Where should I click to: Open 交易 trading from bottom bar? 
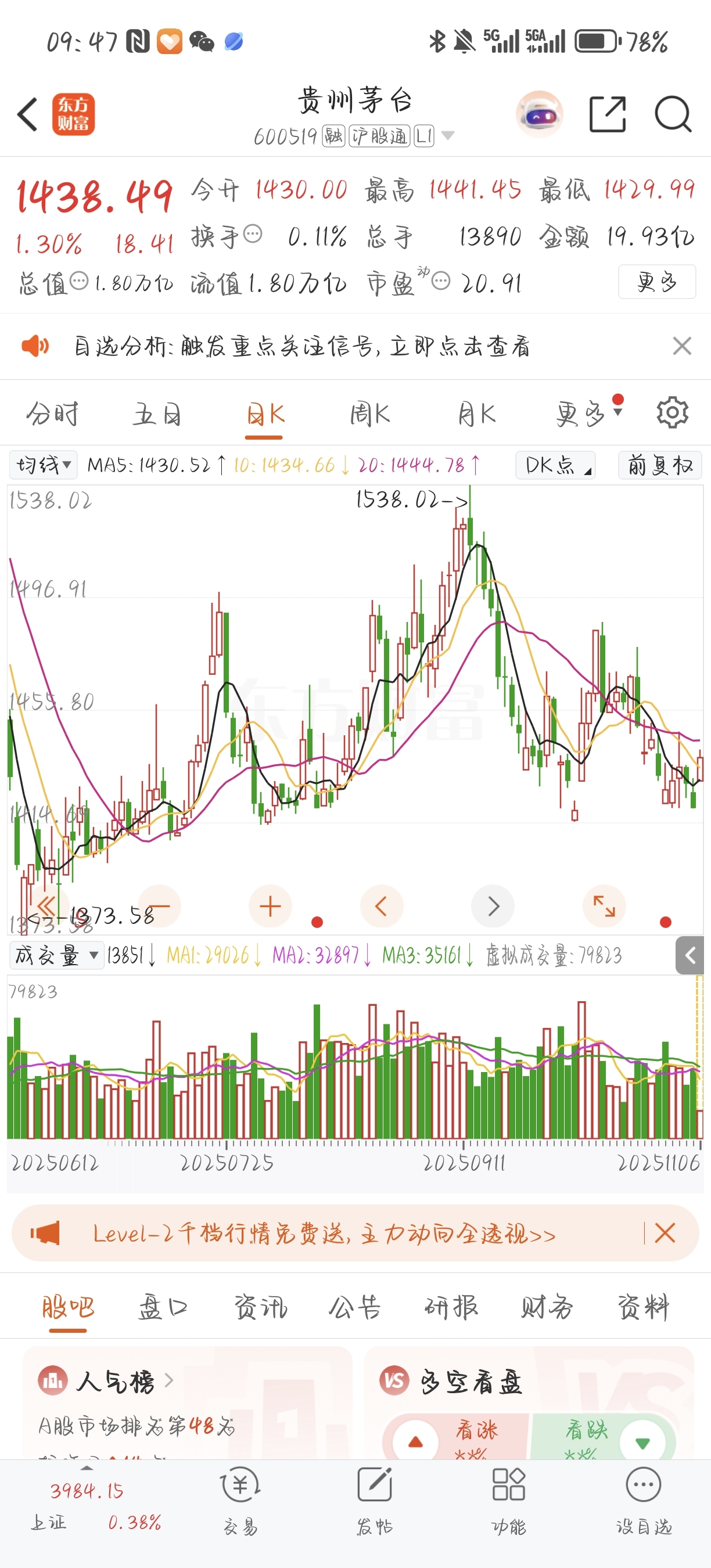click(x=240, y=1501)
